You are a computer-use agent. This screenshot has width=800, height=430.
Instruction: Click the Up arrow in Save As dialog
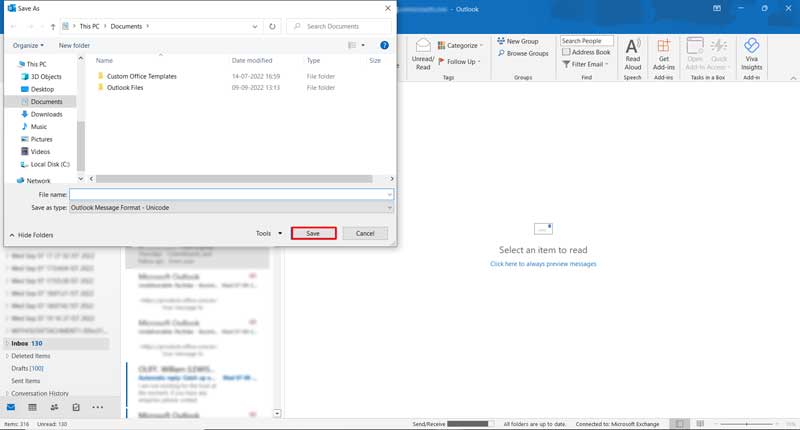pyautogui.click(x=53, y=27)
